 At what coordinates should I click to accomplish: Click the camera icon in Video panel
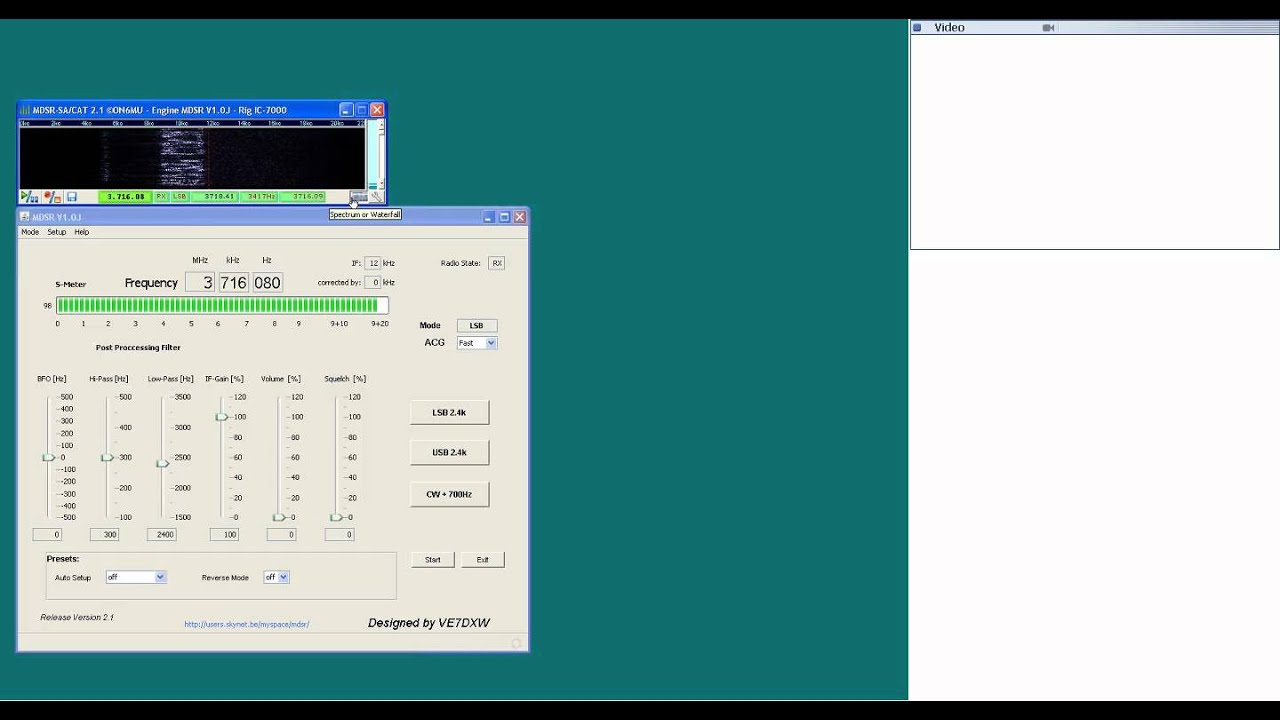tap(1048, 28)
